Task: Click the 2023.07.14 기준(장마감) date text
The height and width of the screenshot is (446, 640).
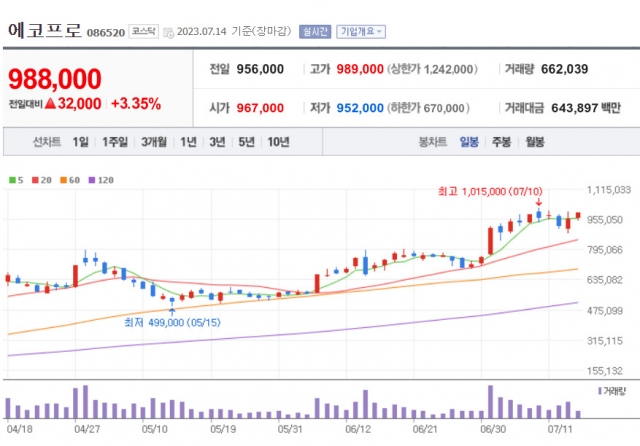Action: [x=234, y=31]
